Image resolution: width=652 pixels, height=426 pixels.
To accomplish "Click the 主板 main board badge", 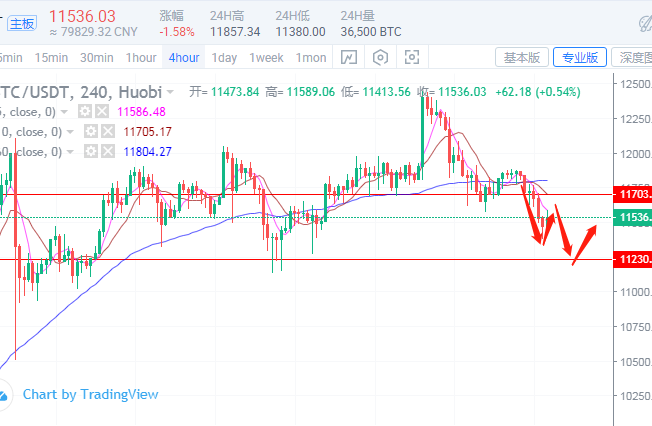I will tap(22, 23).
